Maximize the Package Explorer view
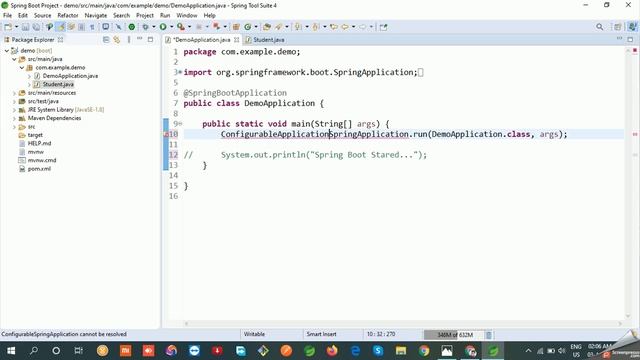This screenshot has height=360, width=640. tap(150, 40)
